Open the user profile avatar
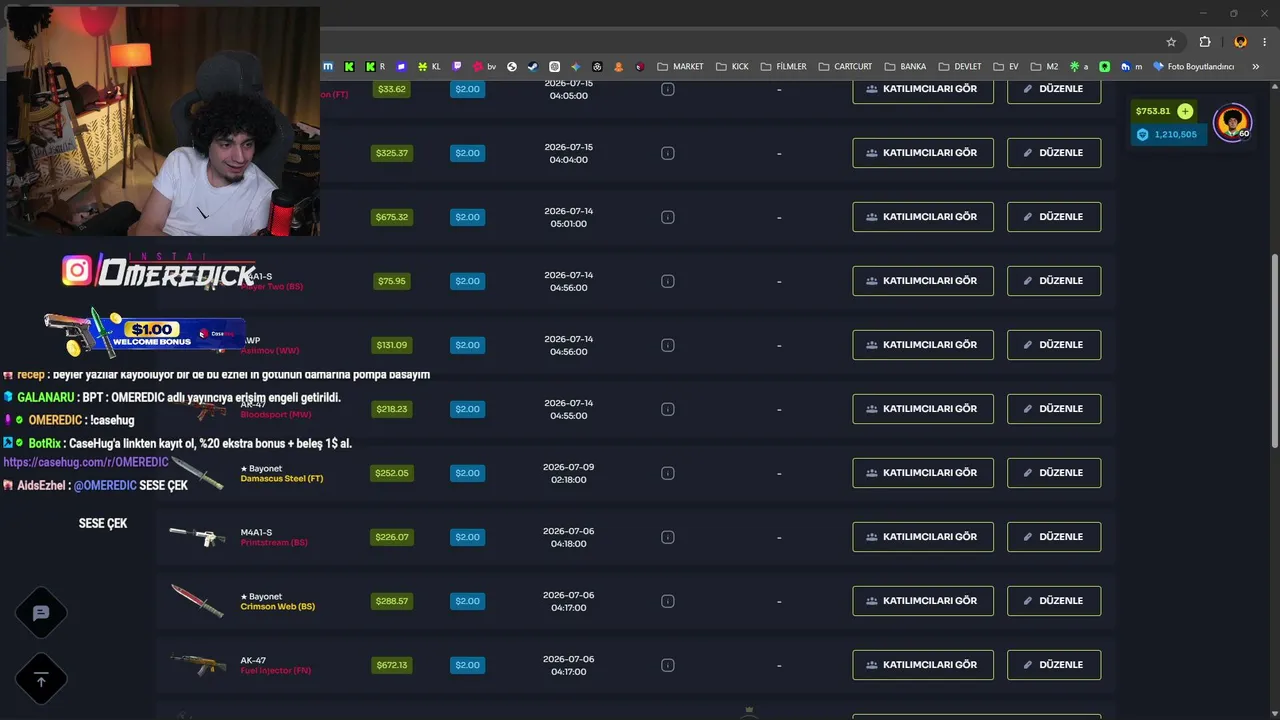 (x=1232, y=122)
